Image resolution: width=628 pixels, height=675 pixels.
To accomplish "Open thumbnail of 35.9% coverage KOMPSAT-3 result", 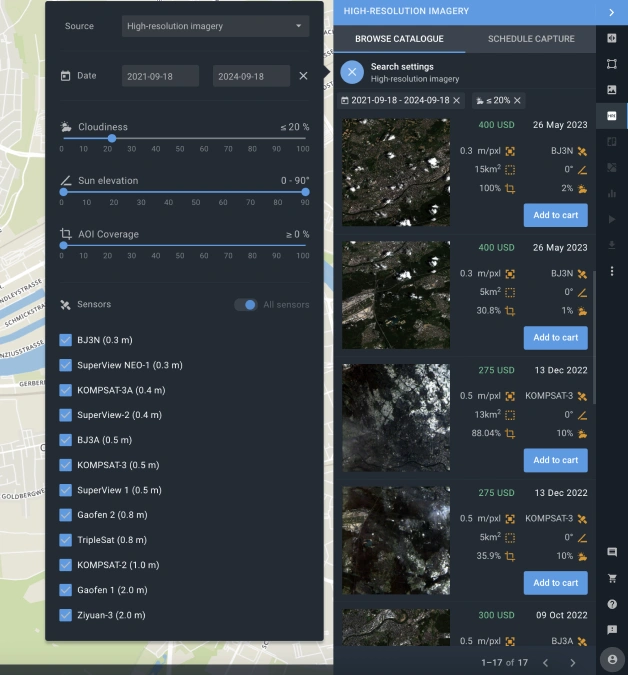I will 396,540.
